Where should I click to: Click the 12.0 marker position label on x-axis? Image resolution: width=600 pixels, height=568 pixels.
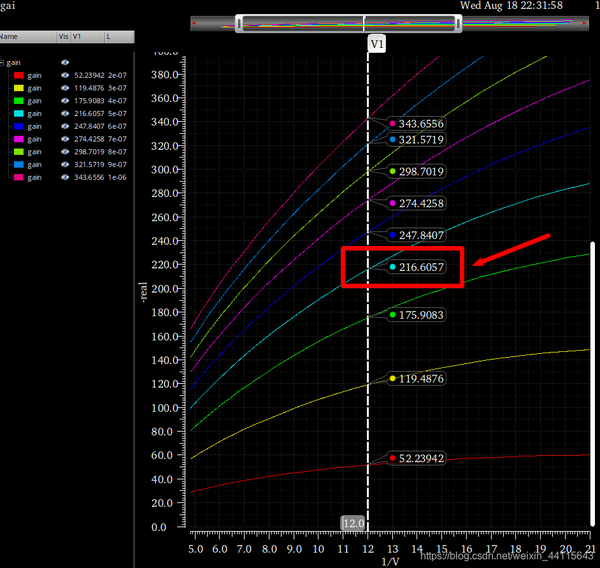tap(353, 523)
